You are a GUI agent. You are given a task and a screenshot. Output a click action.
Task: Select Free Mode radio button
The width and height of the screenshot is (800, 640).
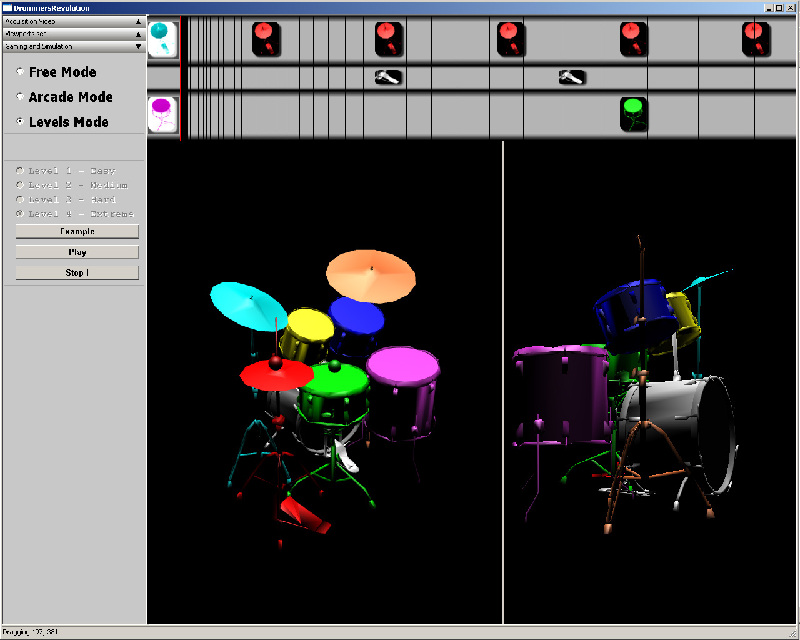[21, 72]
